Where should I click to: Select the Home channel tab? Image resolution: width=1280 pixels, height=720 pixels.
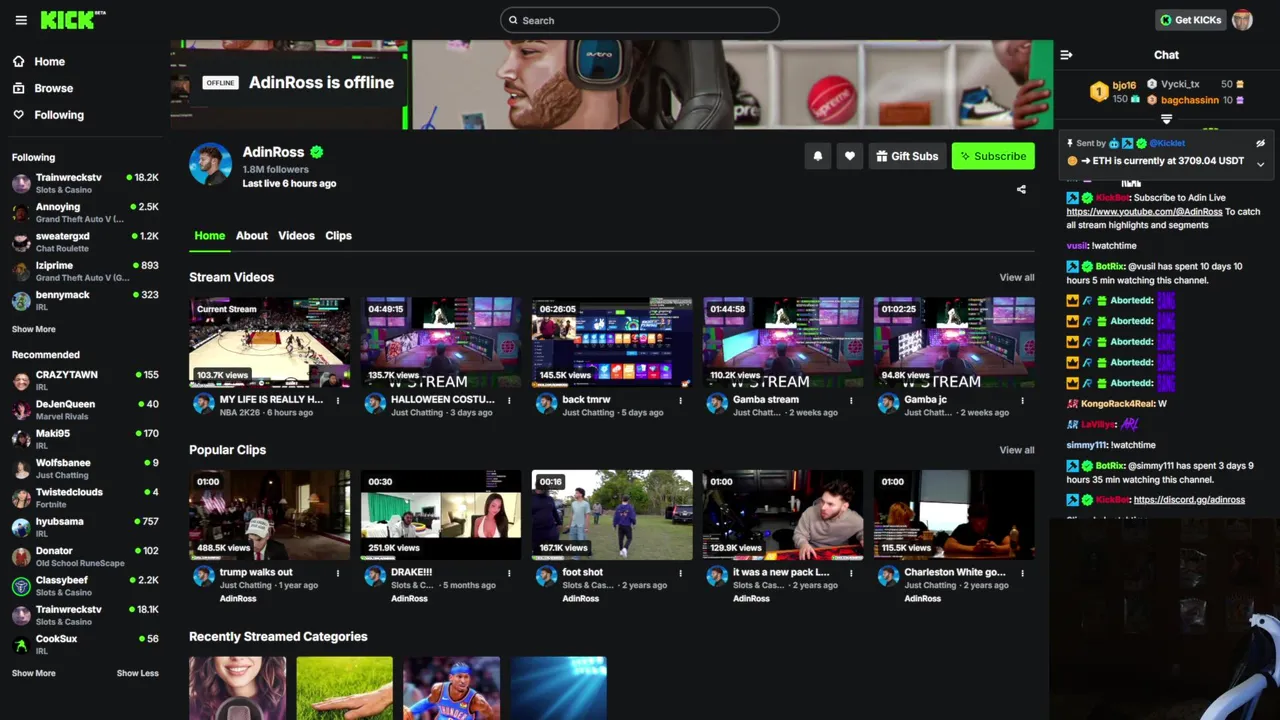tap(210, 236)
